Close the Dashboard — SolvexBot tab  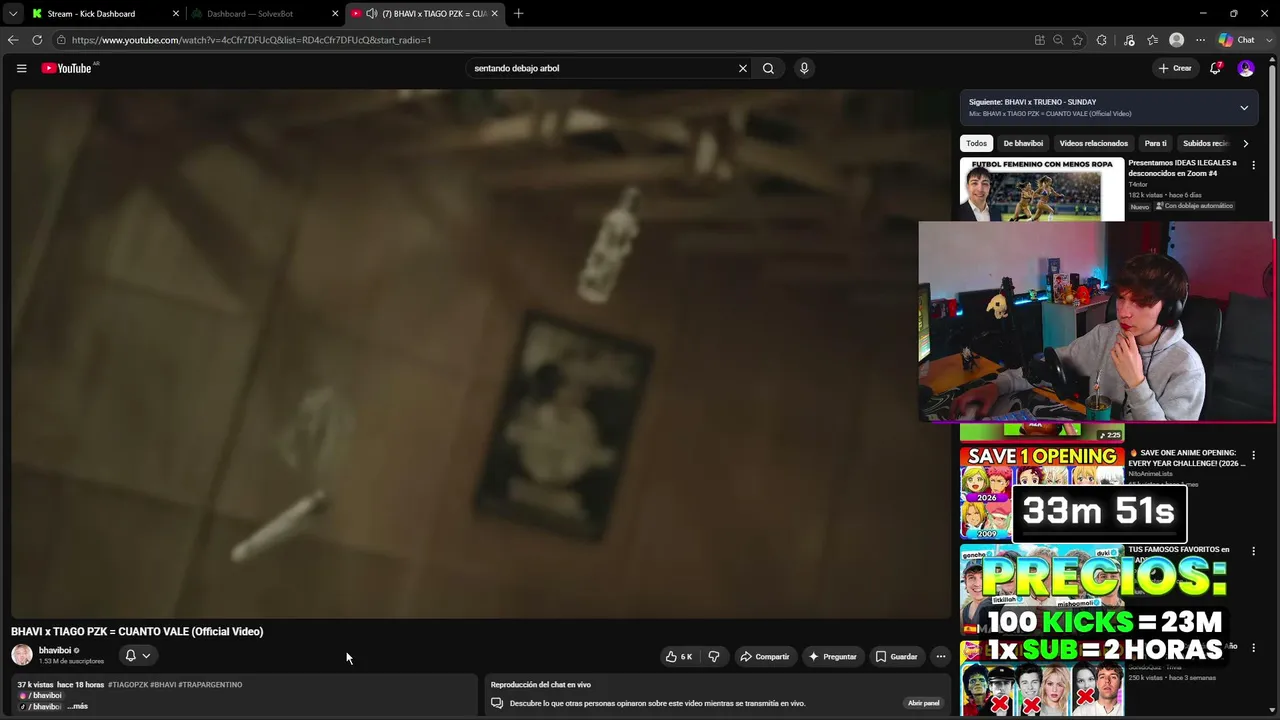pos(335,14)
